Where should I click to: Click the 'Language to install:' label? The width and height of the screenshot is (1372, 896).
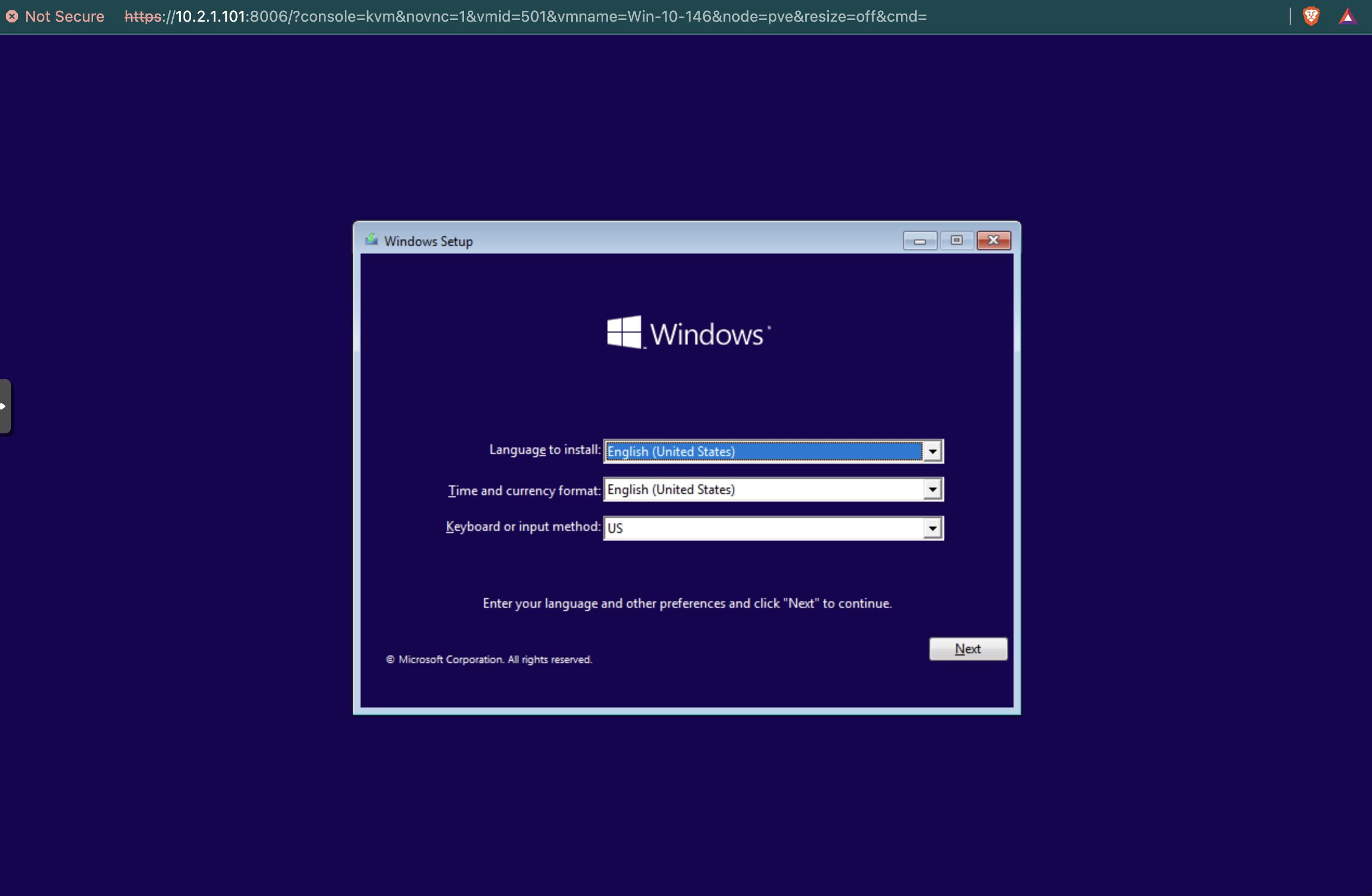coord(545,450)
